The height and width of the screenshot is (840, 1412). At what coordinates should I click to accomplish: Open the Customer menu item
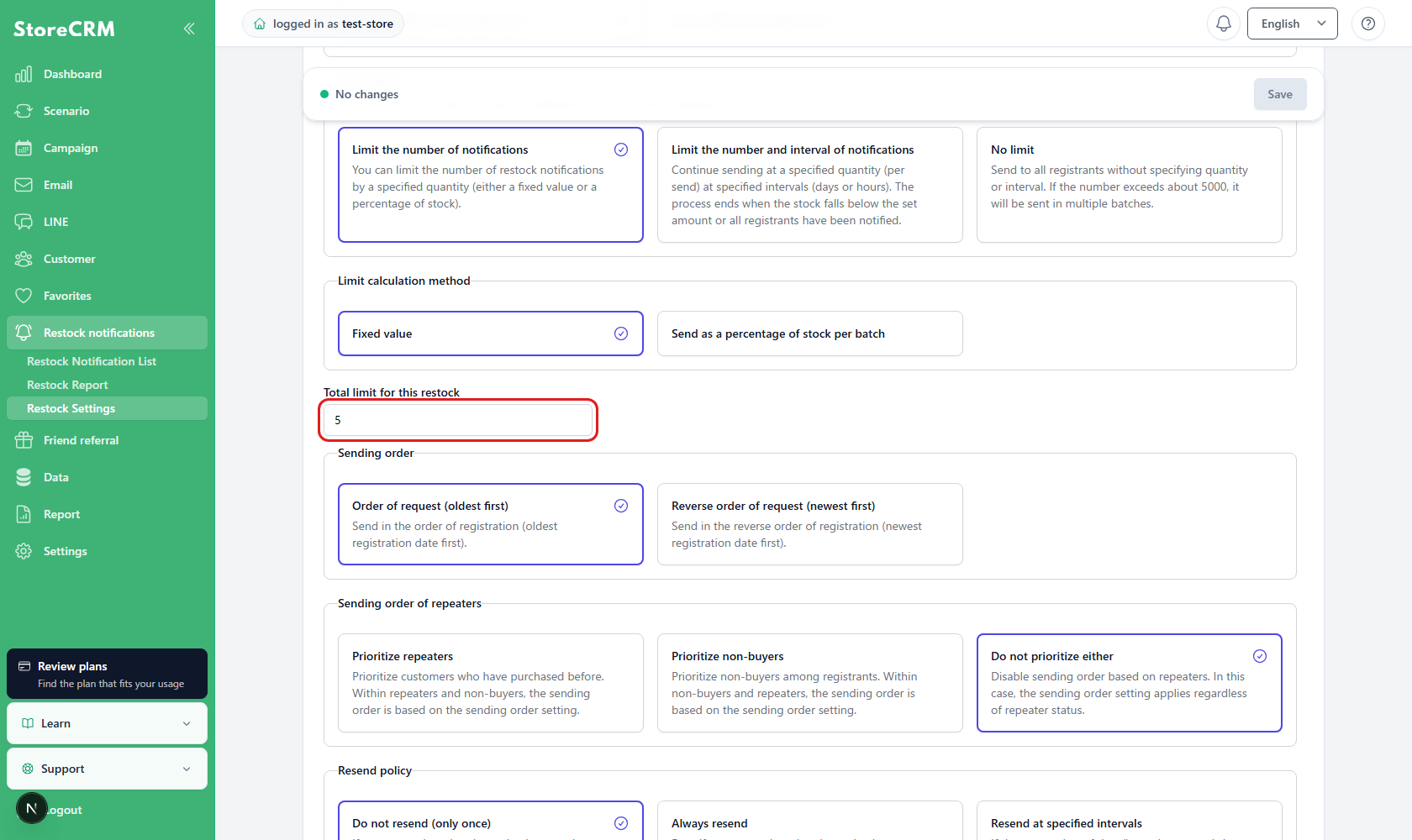point(107,259)
